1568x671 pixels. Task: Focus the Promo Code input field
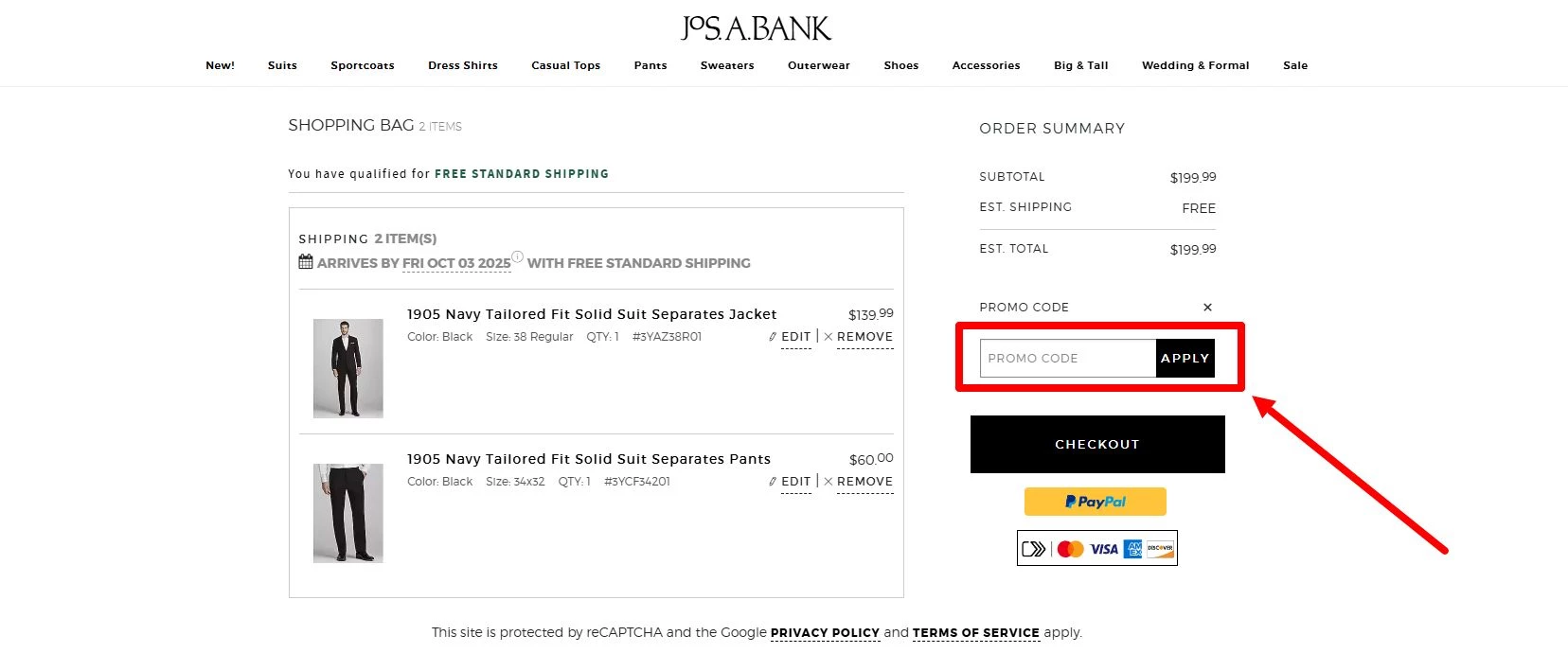[x=1067, y=359]
